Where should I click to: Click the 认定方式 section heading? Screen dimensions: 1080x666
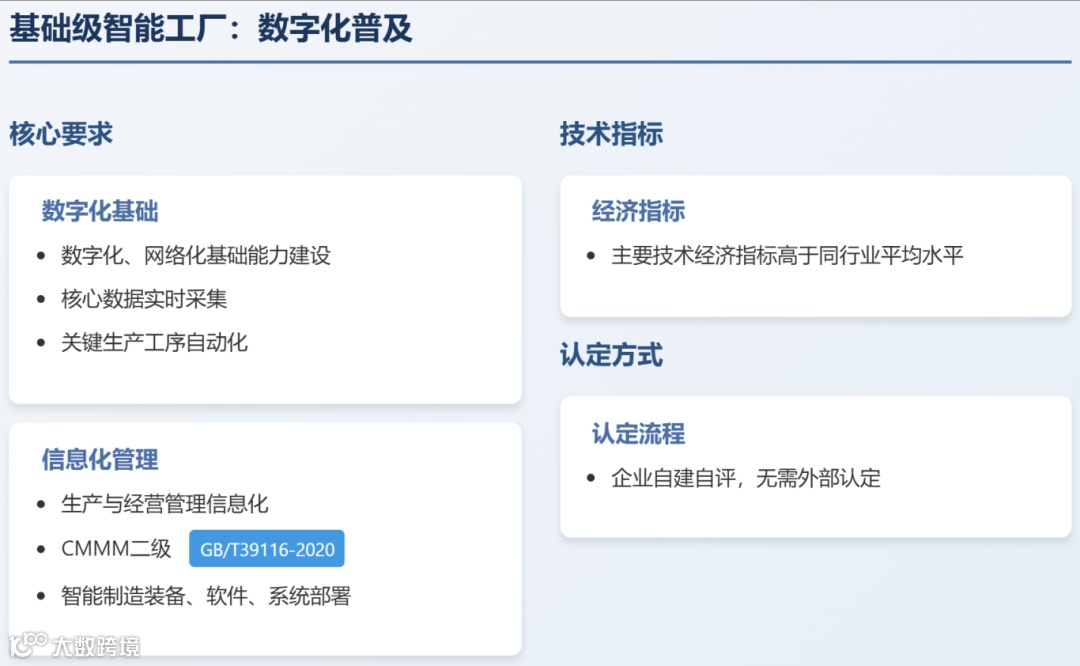(612, 355)
